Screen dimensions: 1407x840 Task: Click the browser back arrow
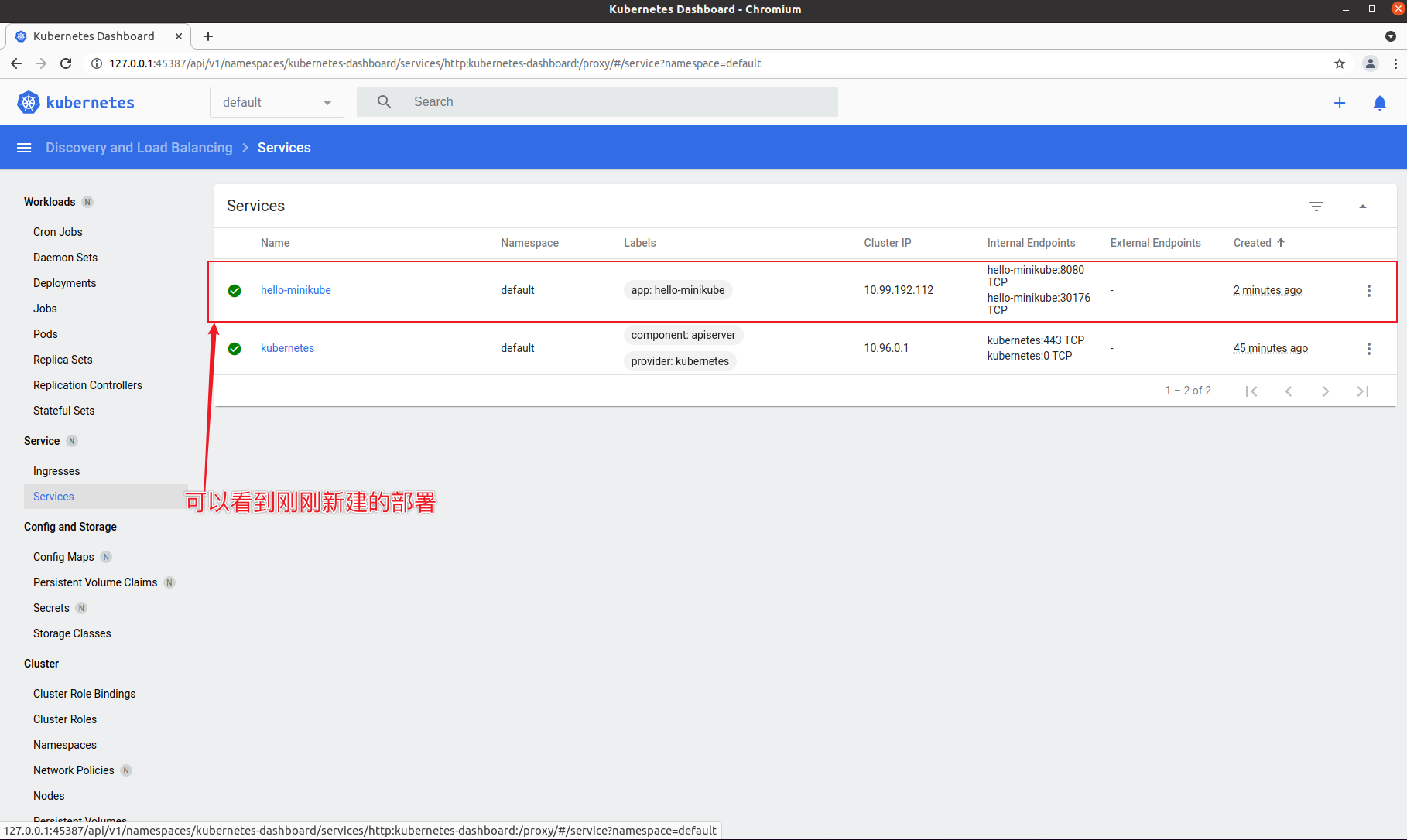pos(16,63)
